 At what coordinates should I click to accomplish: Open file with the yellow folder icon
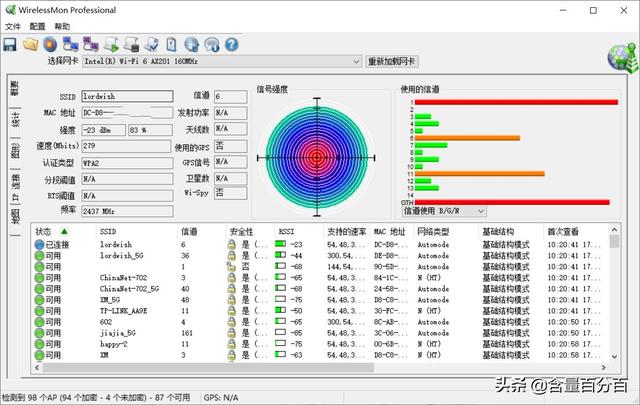31,45
